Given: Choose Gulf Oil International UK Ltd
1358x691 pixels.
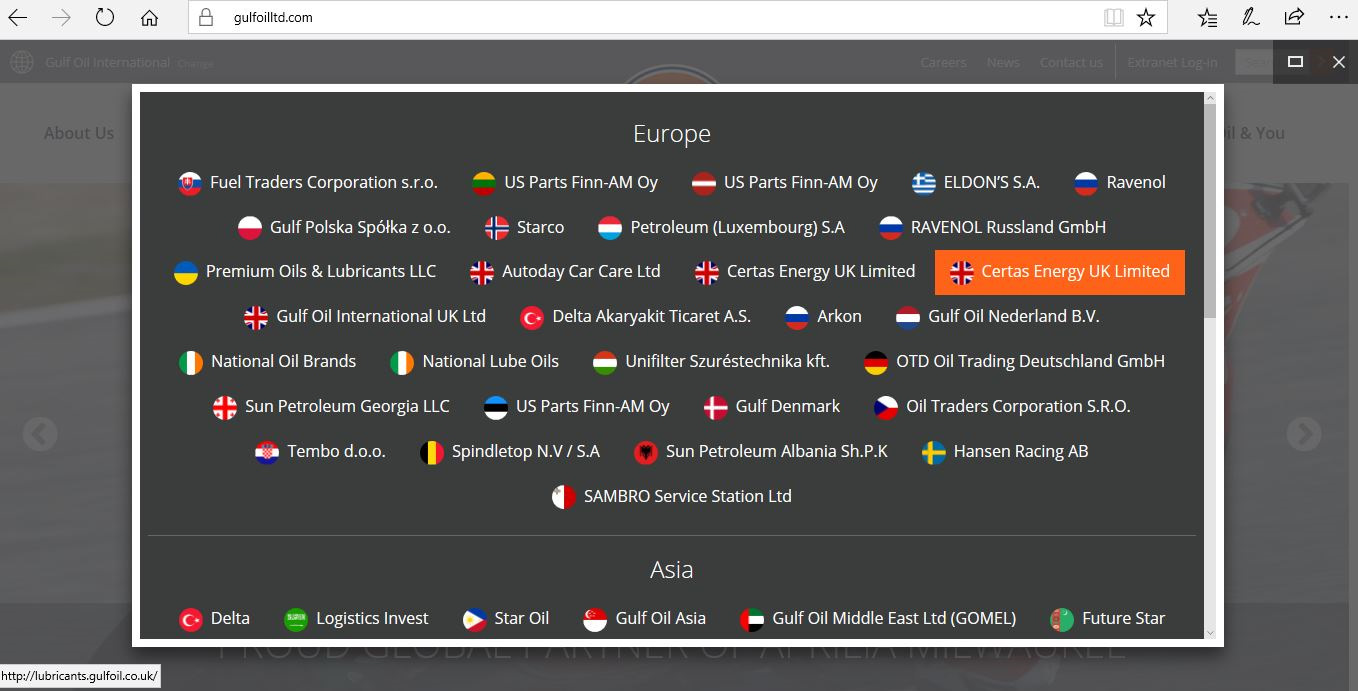Looking at the screenshot, I should click(365, 317).
